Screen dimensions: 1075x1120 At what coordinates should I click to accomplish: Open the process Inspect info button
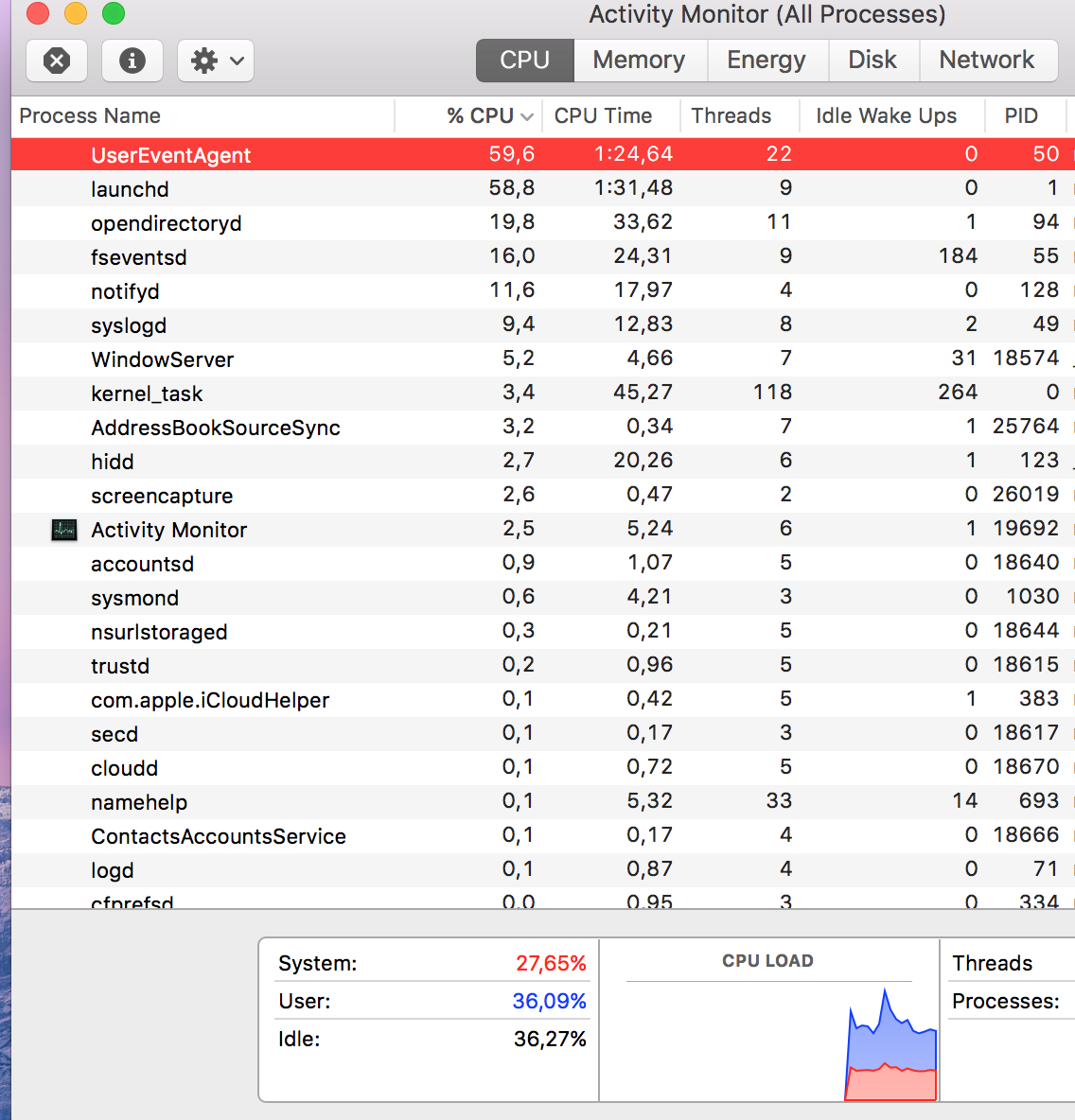pyautogui.click(x=132, y=61)
